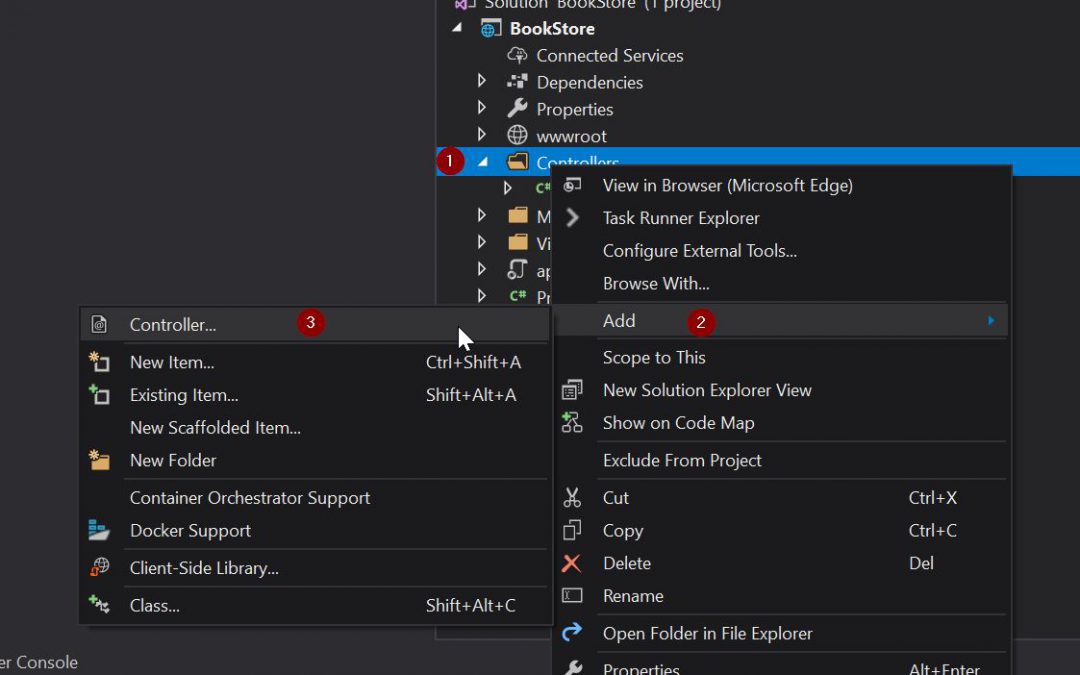Collapse the Controllers folder arrow
The width and height of the screenshot is (1080, 675).
click(x=483, y=161)
